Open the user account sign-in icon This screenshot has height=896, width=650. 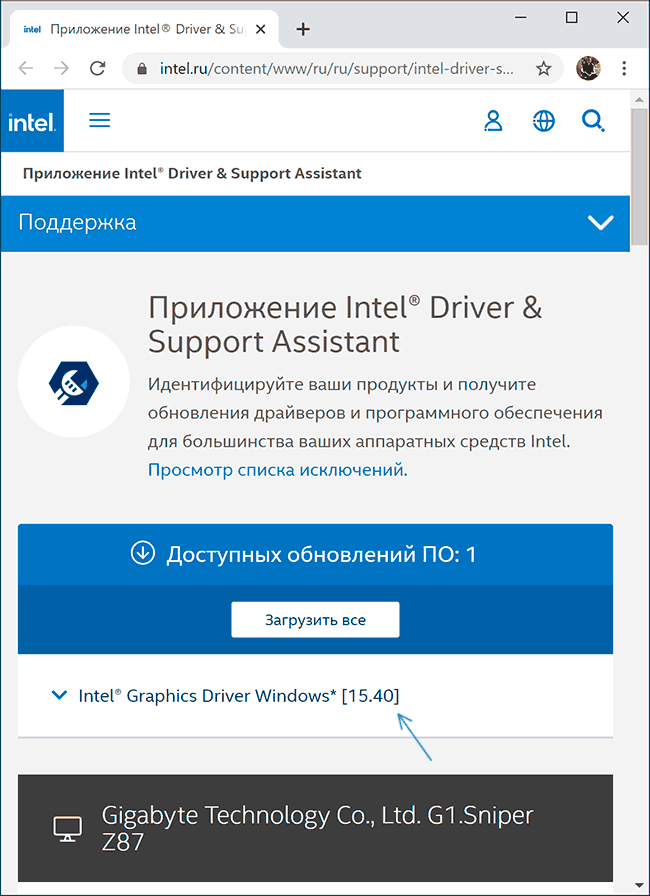(x=493, y=121)
